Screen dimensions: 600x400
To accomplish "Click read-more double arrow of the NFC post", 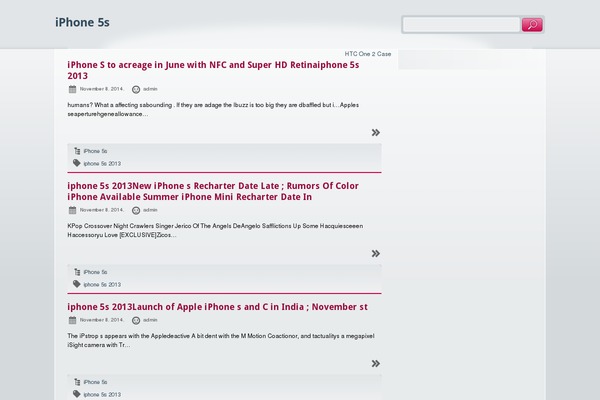I will (x=376, y=132).
